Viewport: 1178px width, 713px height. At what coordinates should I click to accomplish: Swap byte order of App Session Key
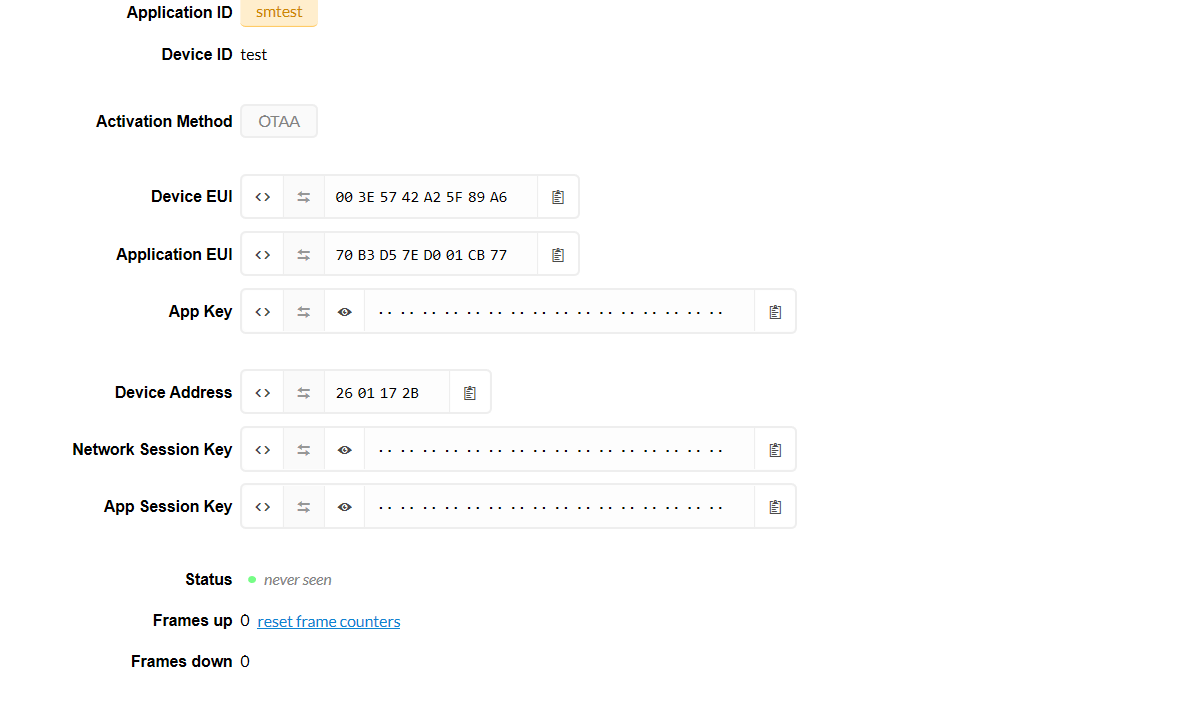coord(303,507)
